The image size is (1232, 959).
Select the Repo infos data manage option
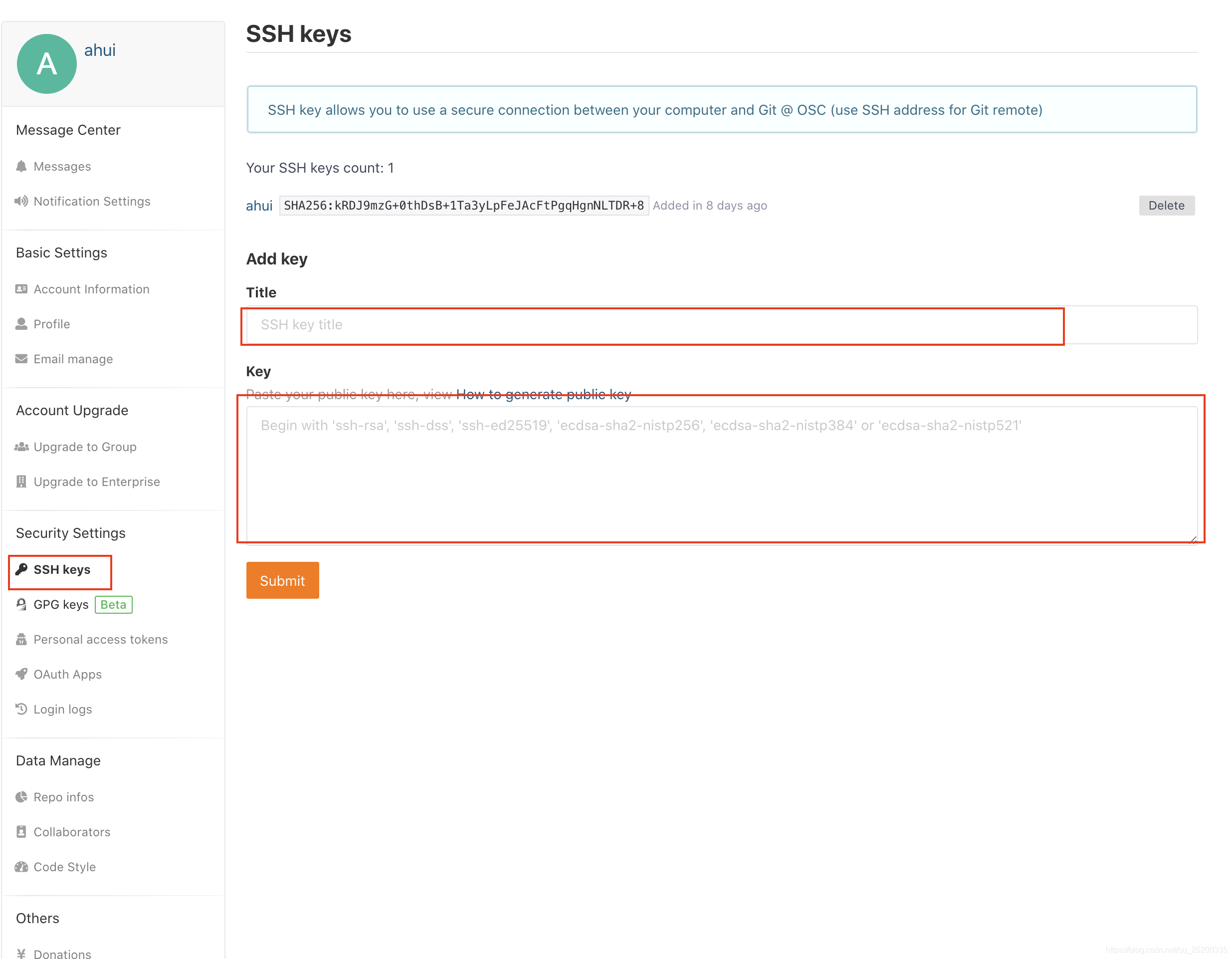pyautogui.click(x=63, y=796)
